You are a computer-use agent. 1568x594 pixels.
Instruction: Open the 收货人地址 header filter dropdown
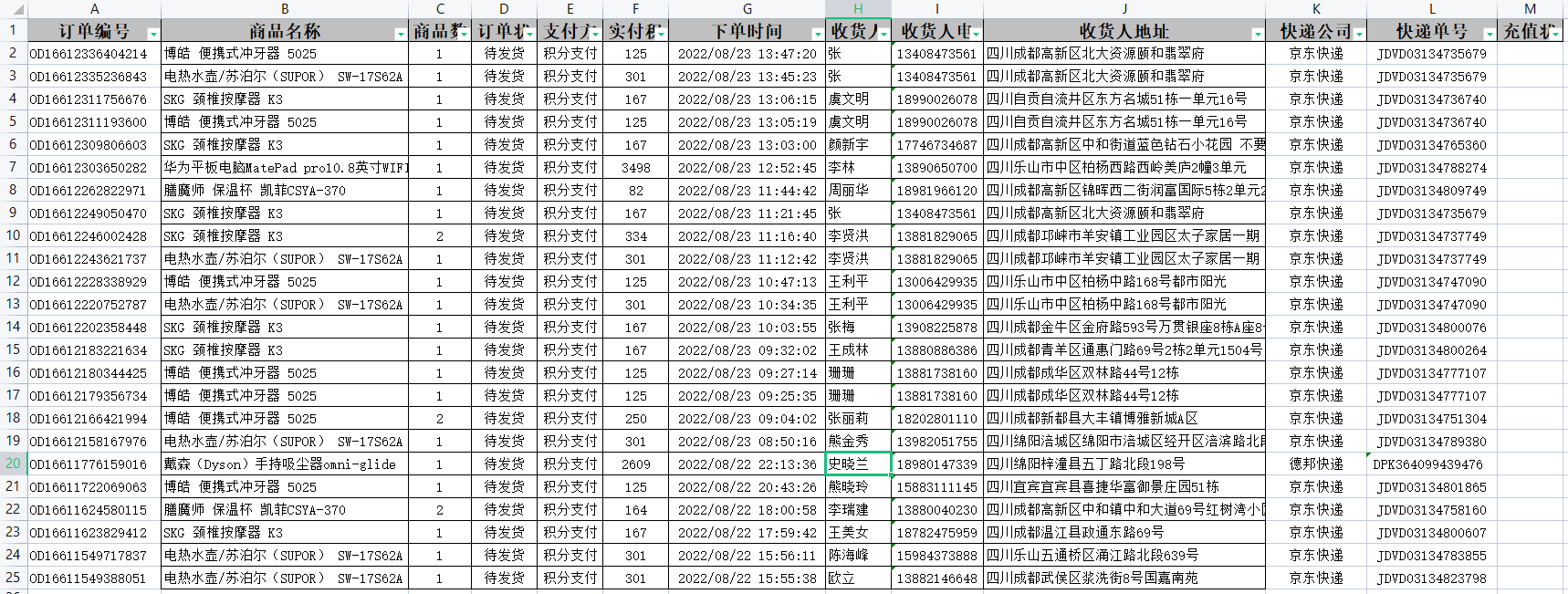[1257, 34]
